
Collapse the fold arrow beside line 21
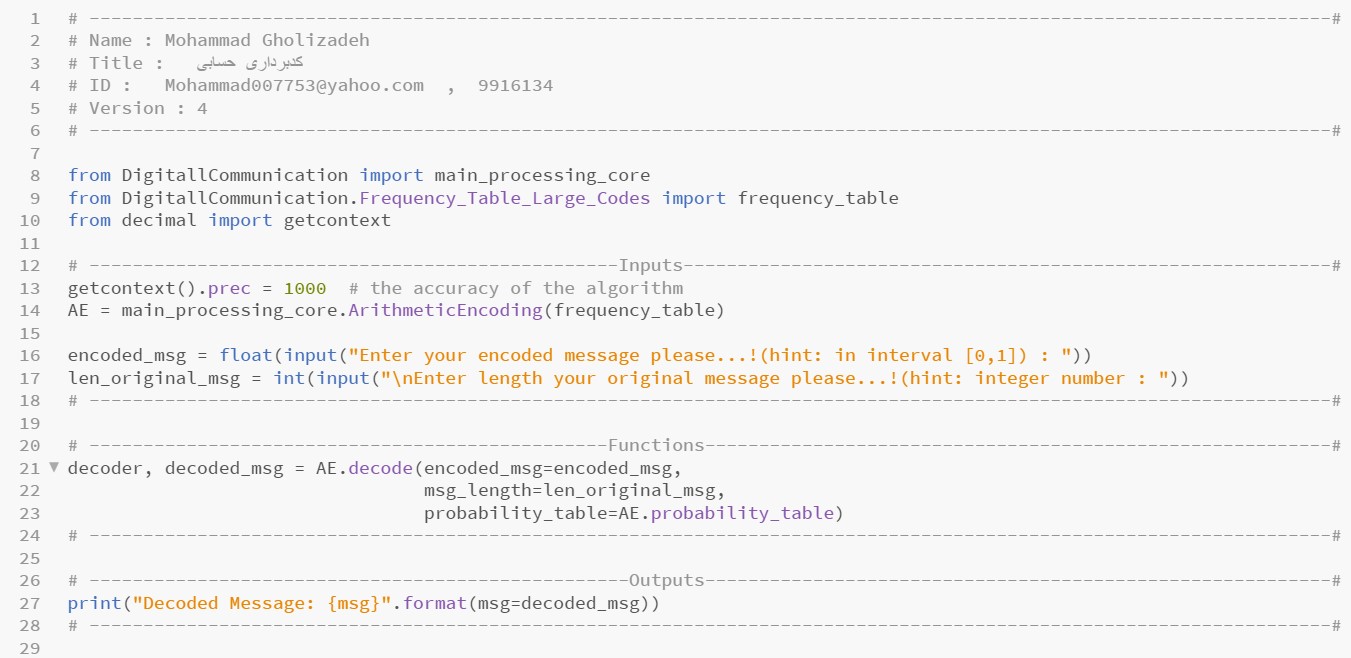[x=54, y=467]
